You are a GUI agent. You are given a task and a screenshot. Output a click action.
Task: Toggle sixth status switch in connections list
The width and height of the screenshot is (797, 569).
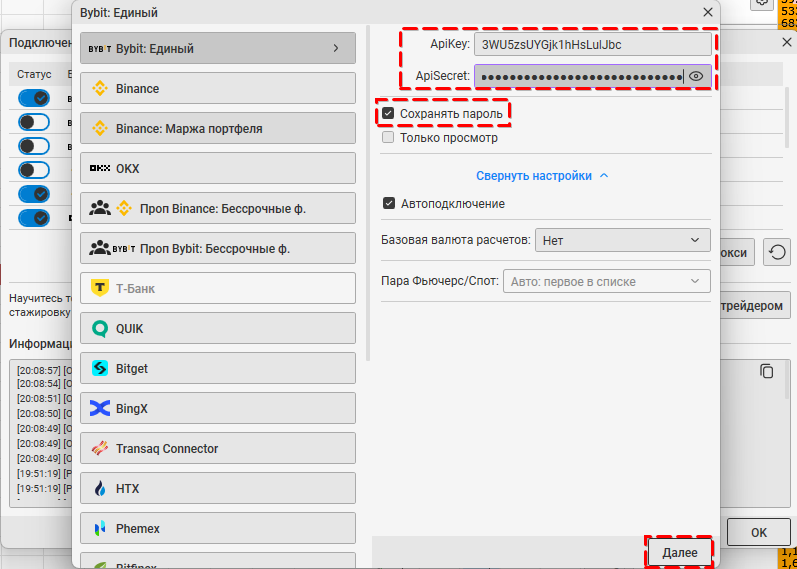coord(34,218)
